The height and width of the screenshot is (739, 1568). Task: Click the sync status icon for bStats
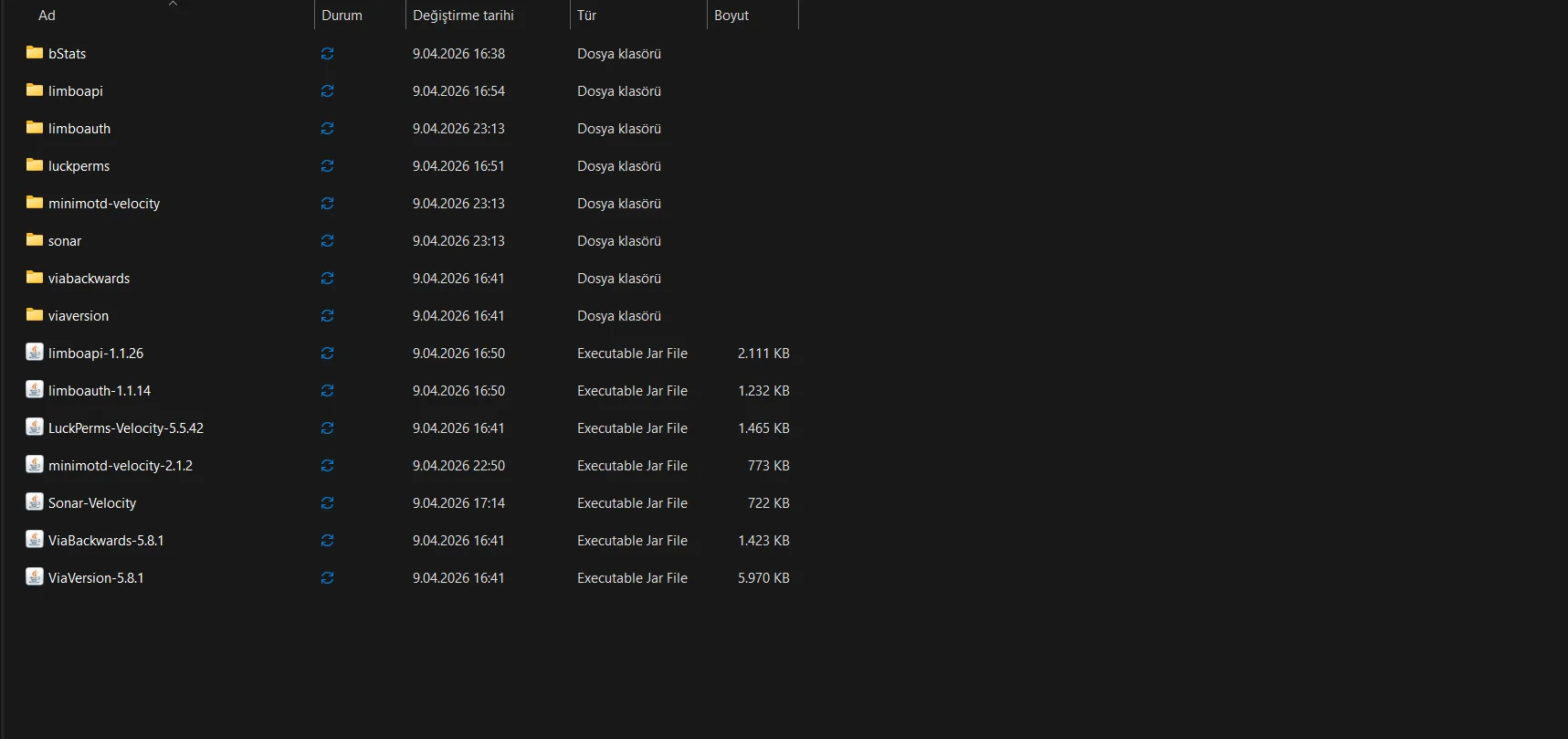(x=327, y=54)
